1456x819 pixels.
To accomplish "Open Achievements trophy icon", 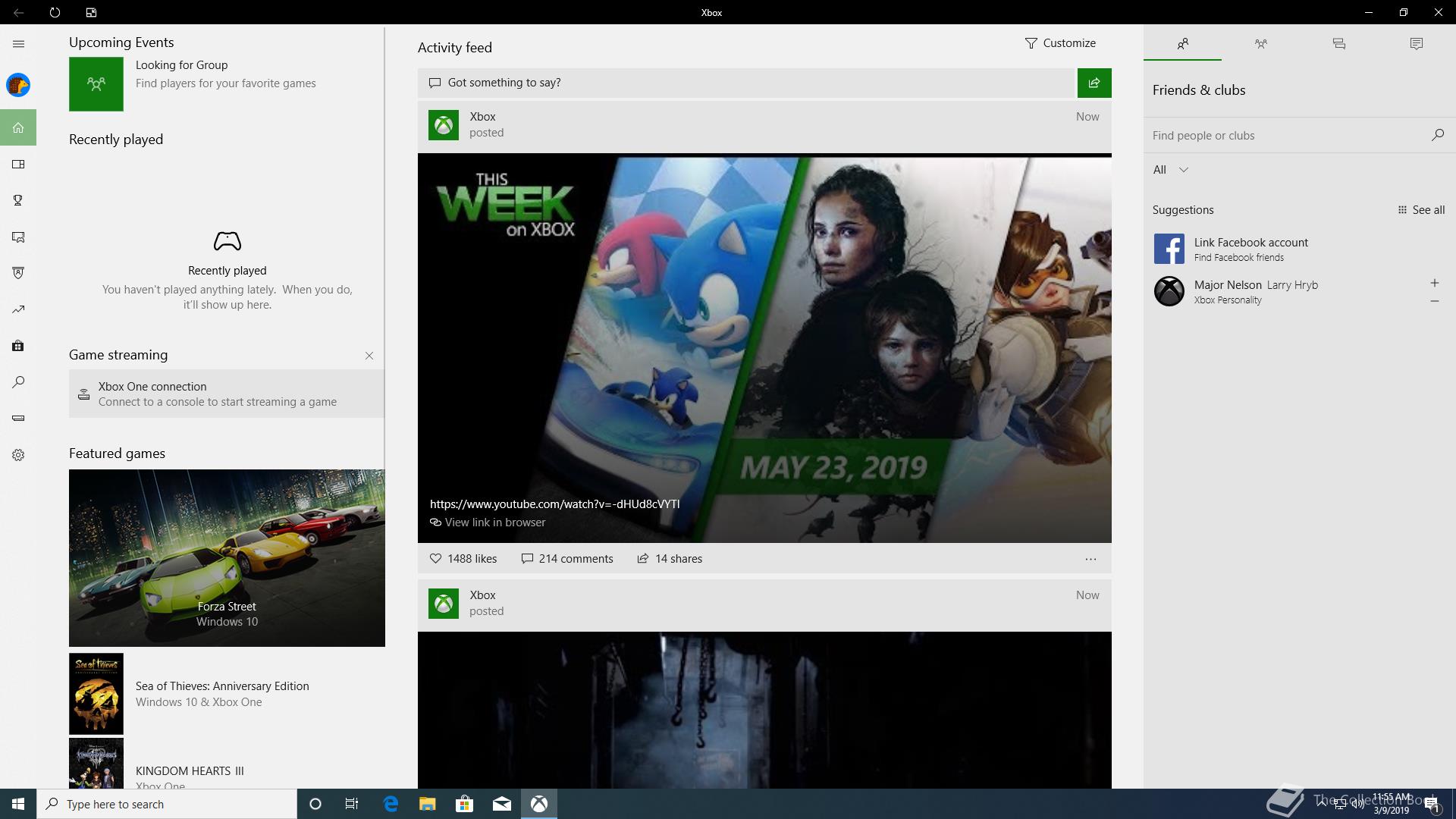I will [x=18, y=200].
